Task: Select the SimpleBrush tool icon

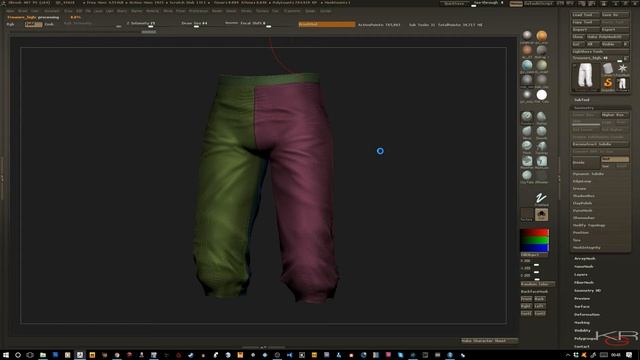Action: [x=608, y=83]
